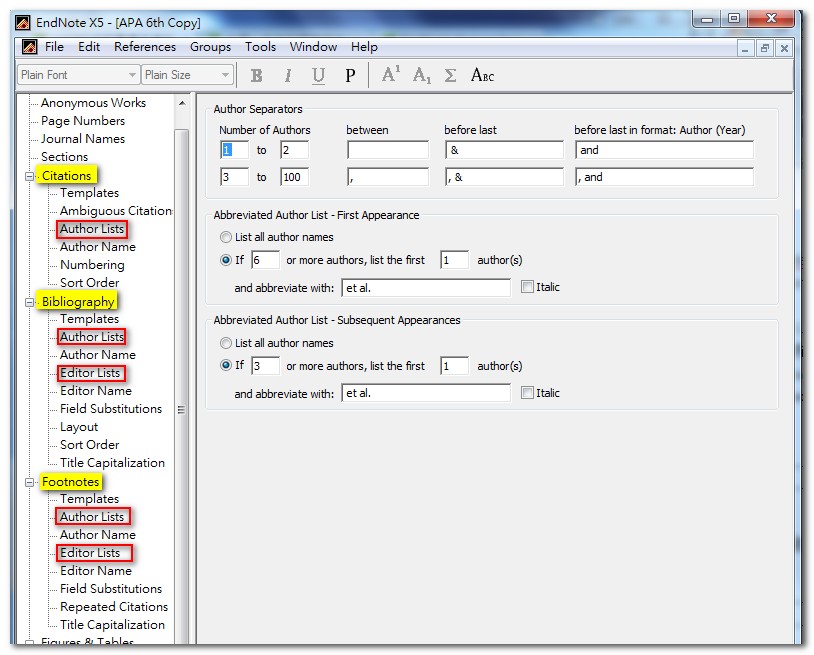This screenshot has width=814, height=655.
Task: Apply bold formatting with the B icon
Action: point(256,75)
